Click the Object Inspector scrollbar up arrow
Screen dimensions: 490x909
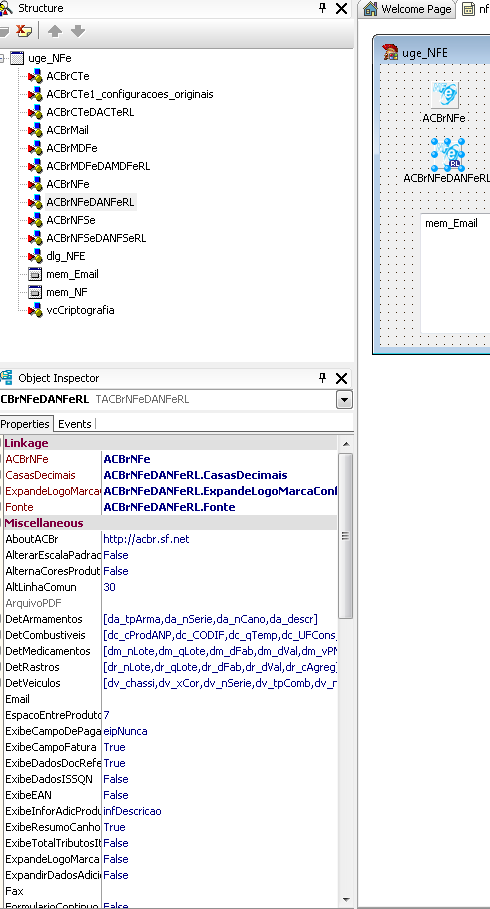(x=346, y=444)
